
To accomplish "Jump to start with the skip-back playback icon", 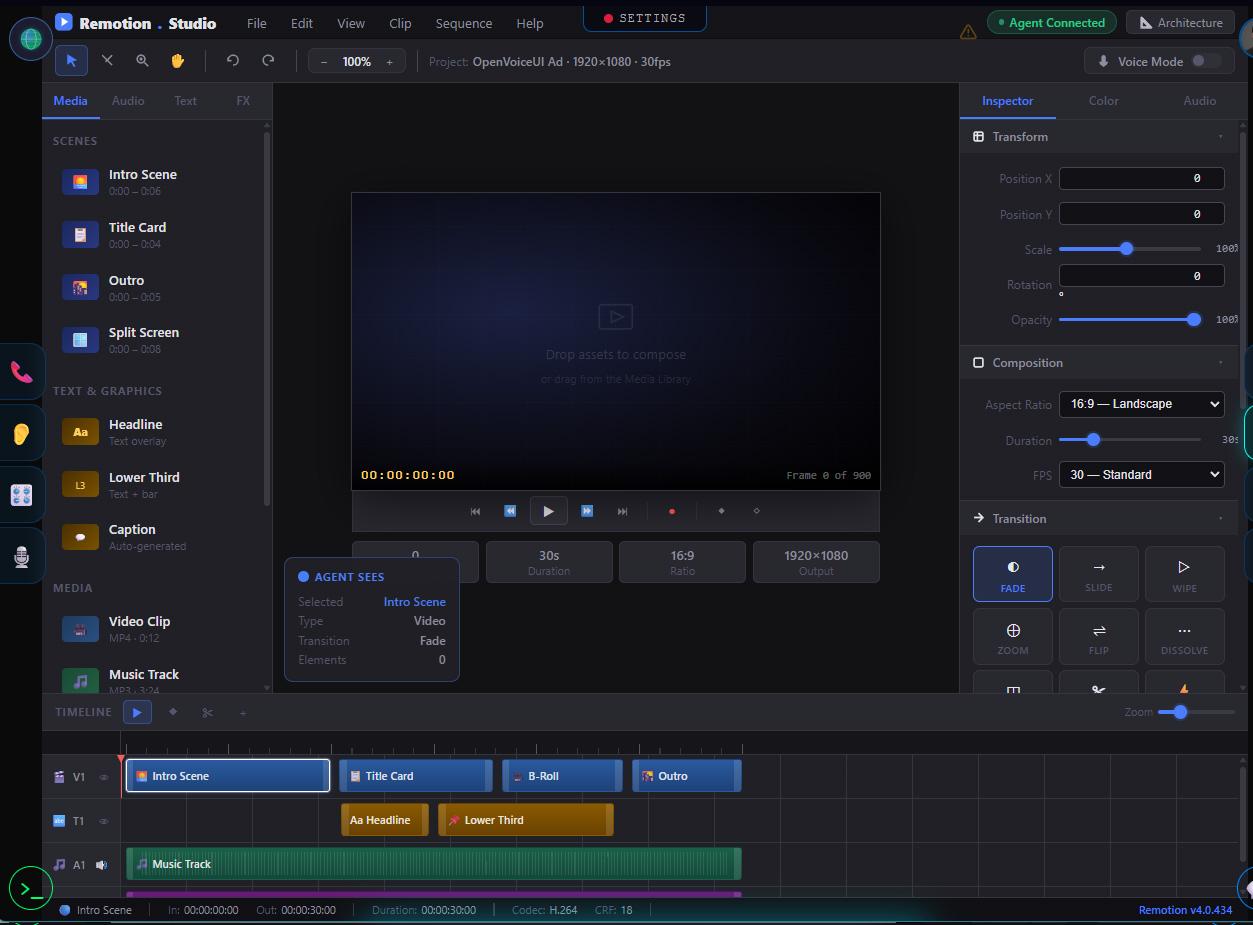I will point(475,510).
